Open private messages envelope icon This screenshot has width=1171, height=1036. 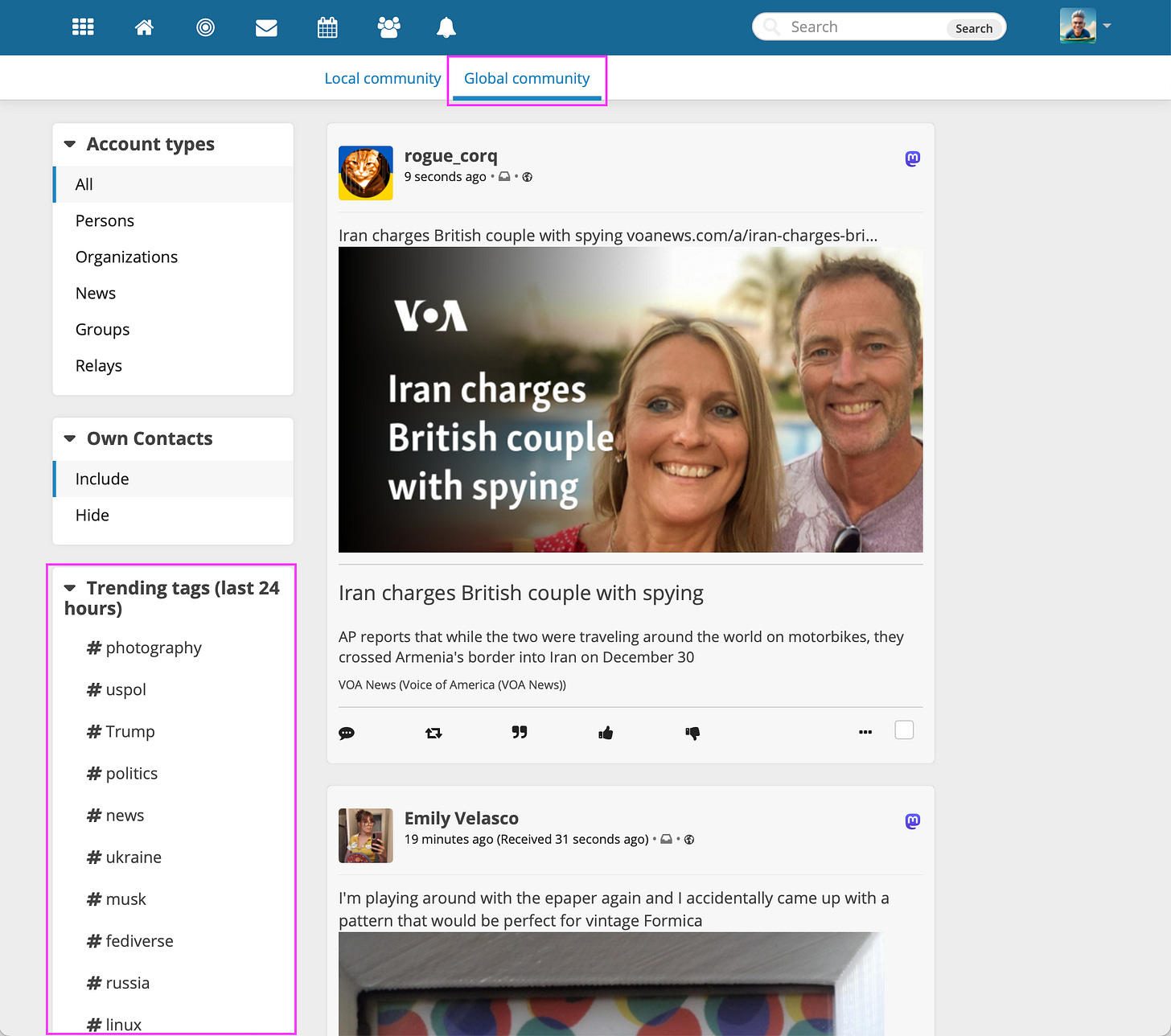click(266, 28)
